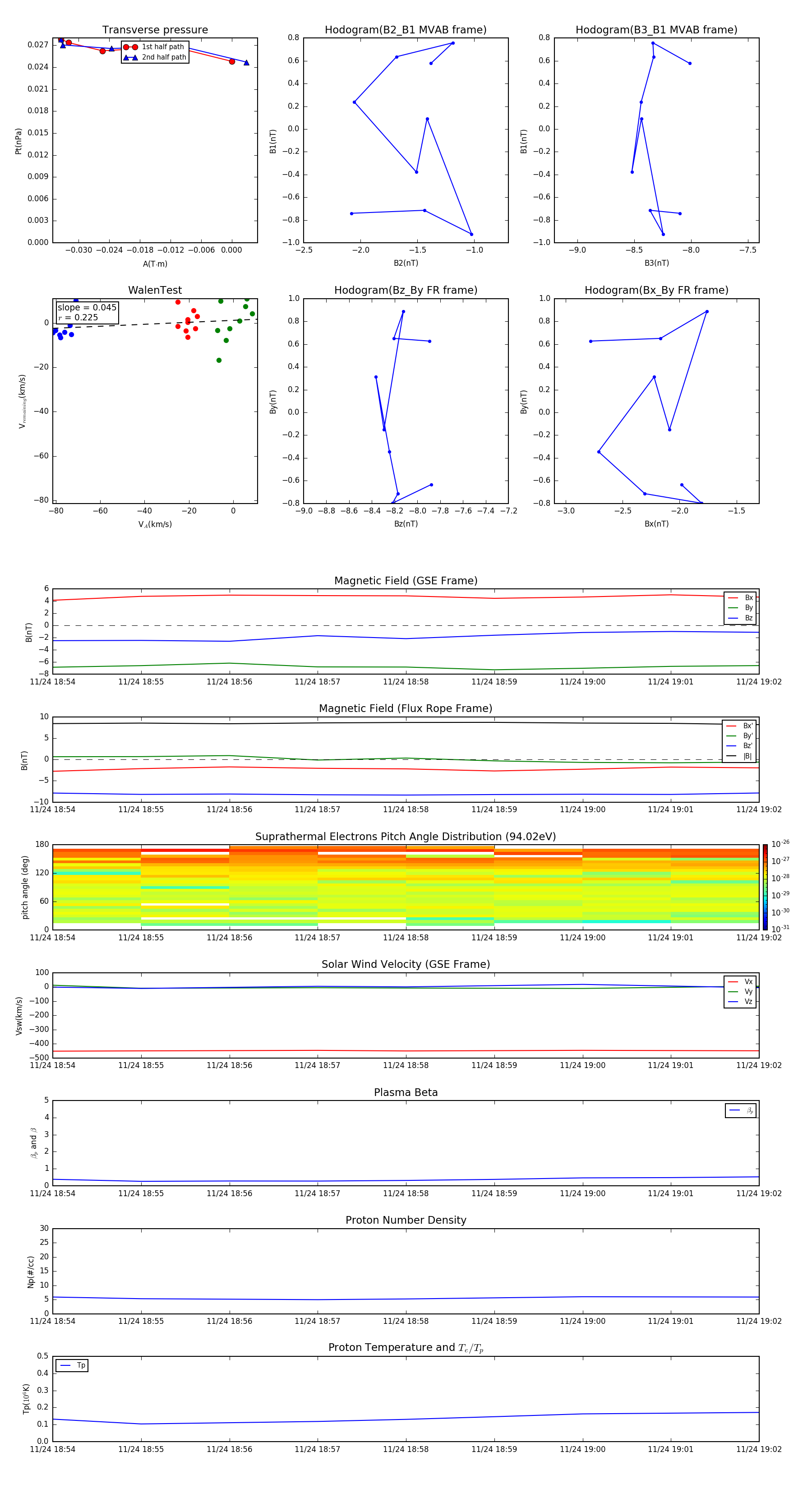Click the 'Hodogram(Bx_By FR frame)' title
Screen dimensions: 812x1489
point(656,290)
